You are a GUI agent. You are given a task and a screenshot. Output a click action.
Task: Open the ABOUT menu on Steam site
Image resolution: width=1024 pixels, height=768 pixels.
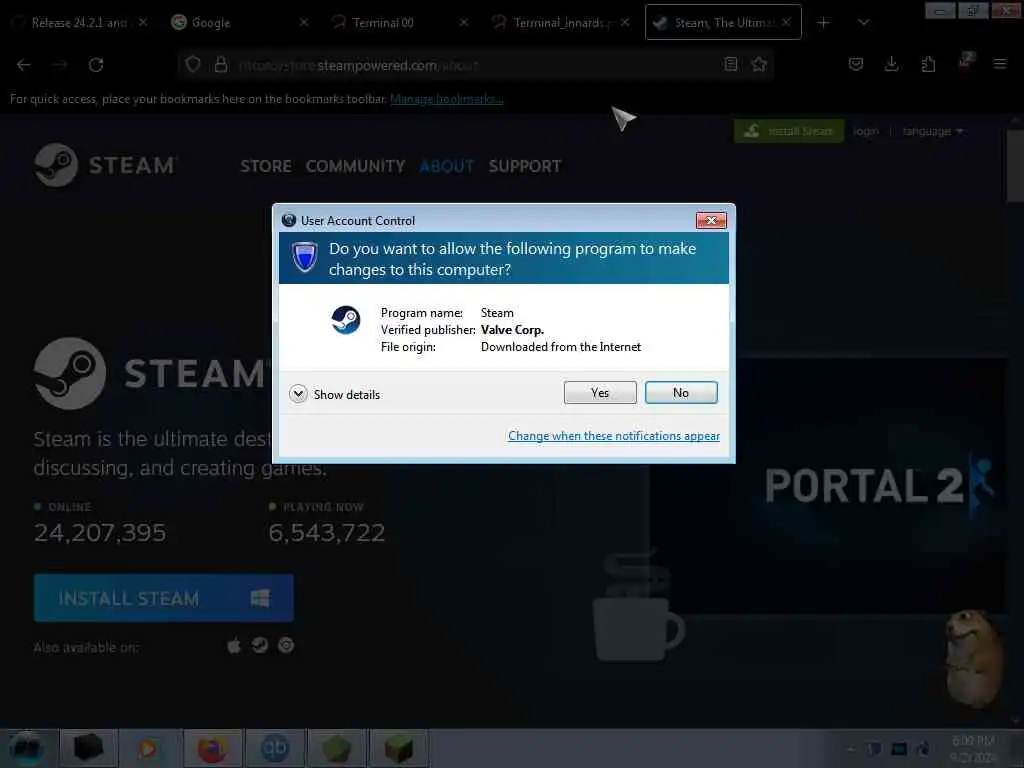[x=447, y=166]
